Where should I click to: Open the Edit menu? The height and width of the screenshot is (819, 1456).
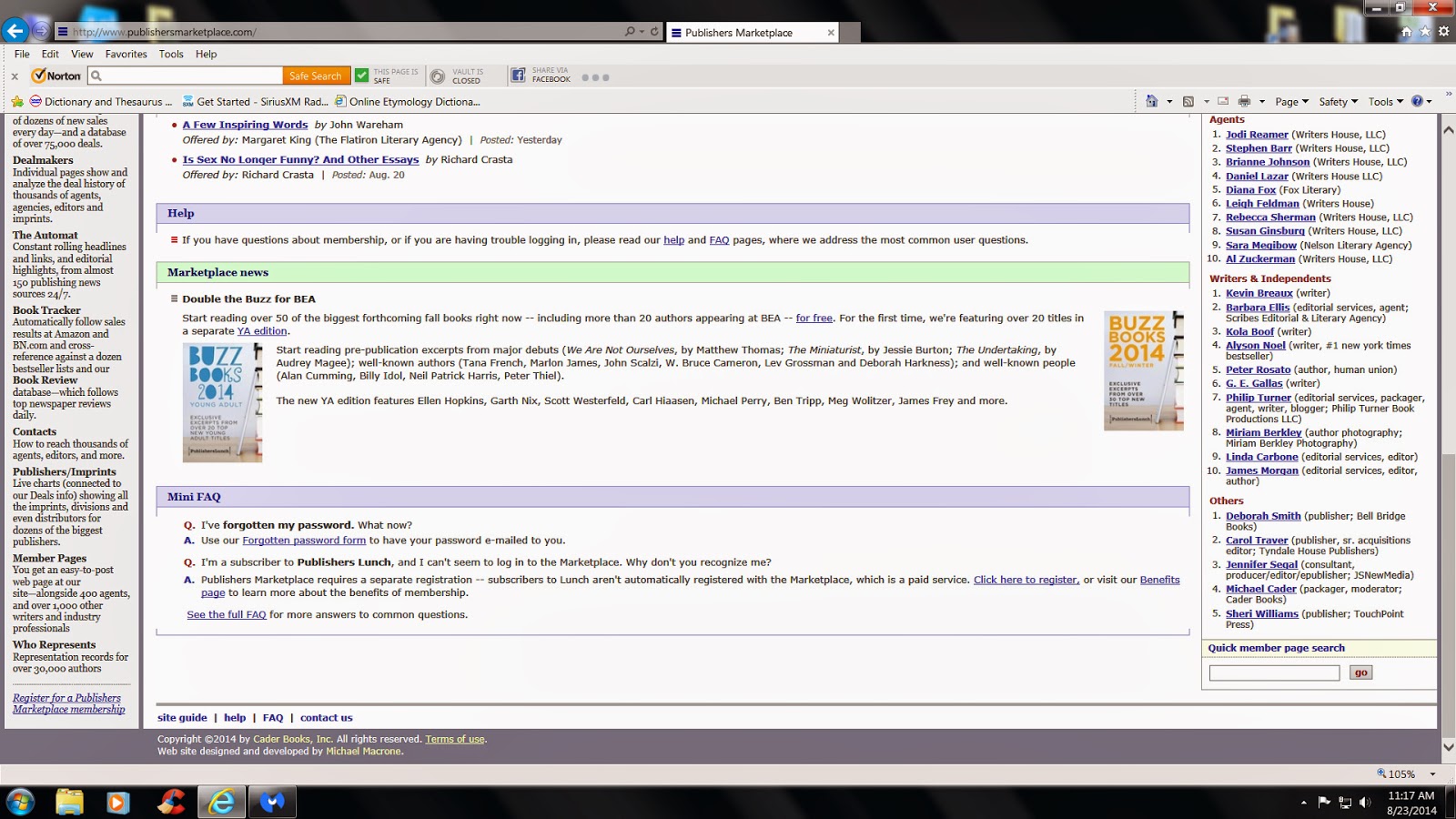click(x=50, y=54)
